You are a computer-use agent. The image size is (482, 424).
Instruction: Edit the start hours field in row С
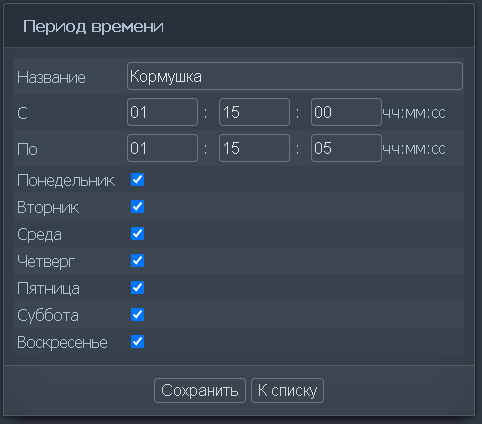(162, 112)
